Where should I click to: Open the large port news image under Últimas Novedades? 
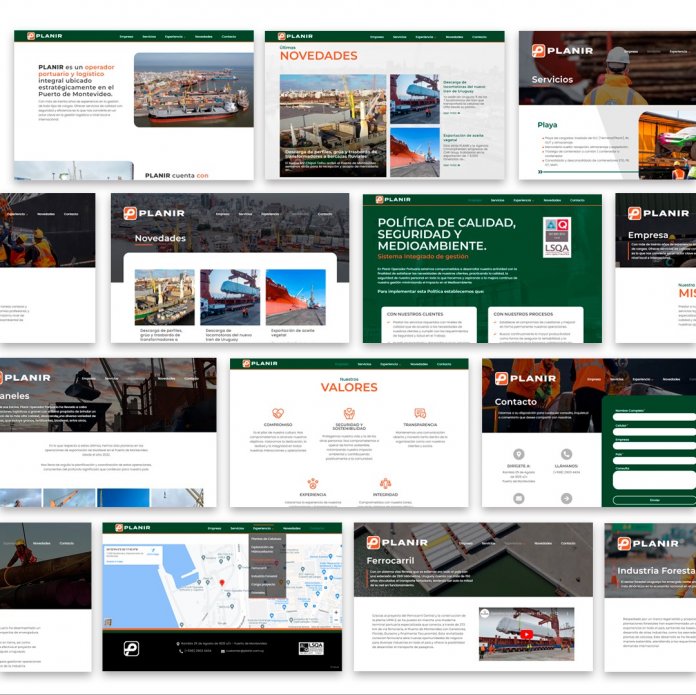click(333, 126)
